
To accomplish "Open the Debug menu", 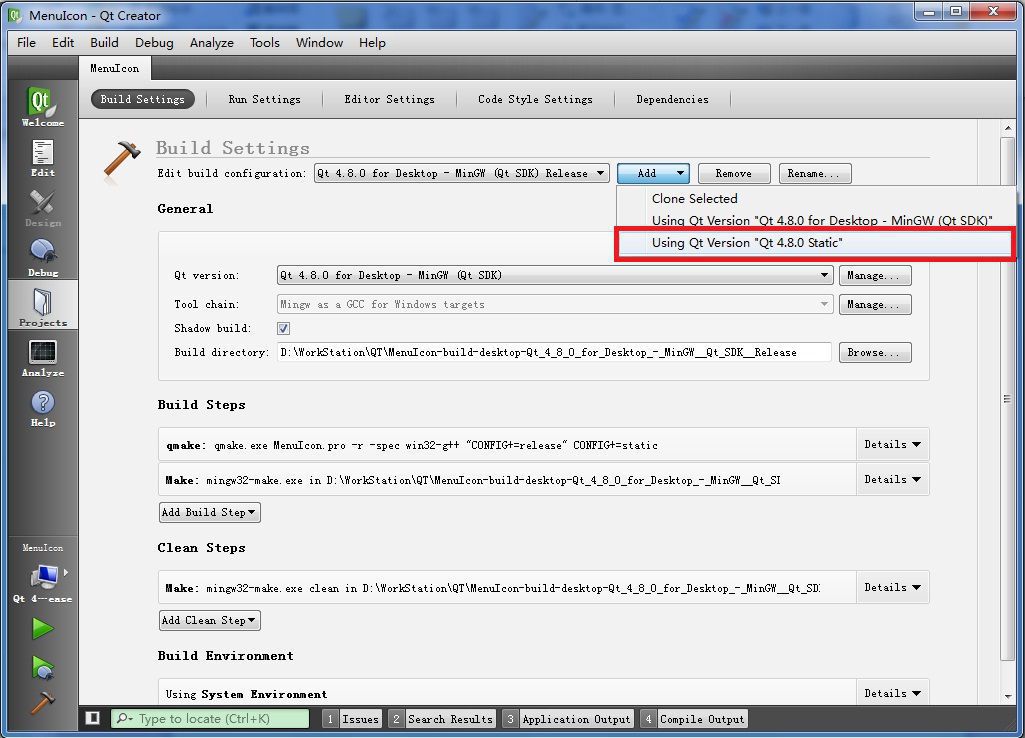I will coord(154,42).
